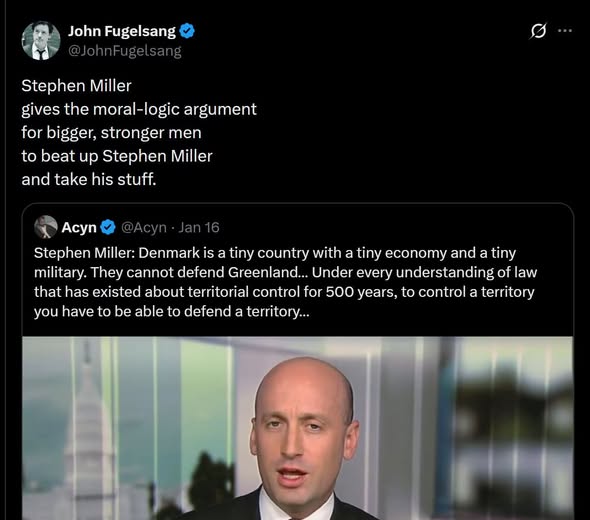590x520 pixels.
Task: Open the three-dot more options menu
Action: pos(565,31)
